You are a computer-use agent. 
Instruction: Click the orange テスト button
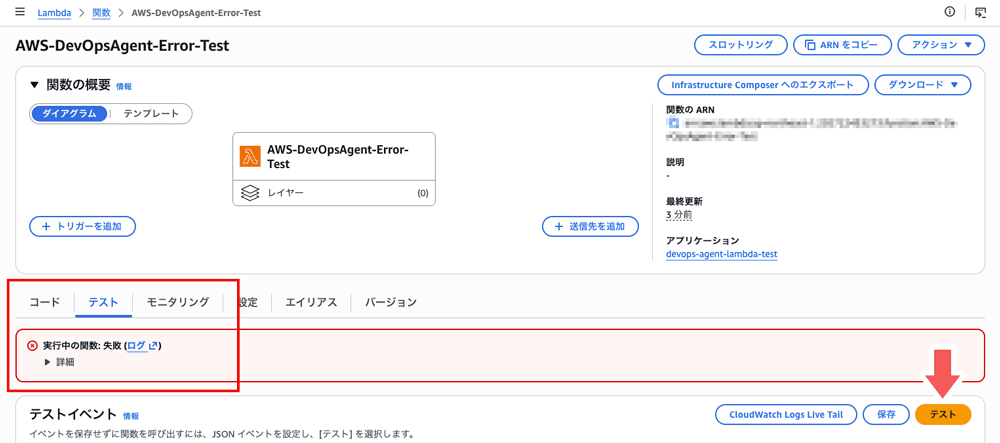pyautogui.click(x=942, y=414)
